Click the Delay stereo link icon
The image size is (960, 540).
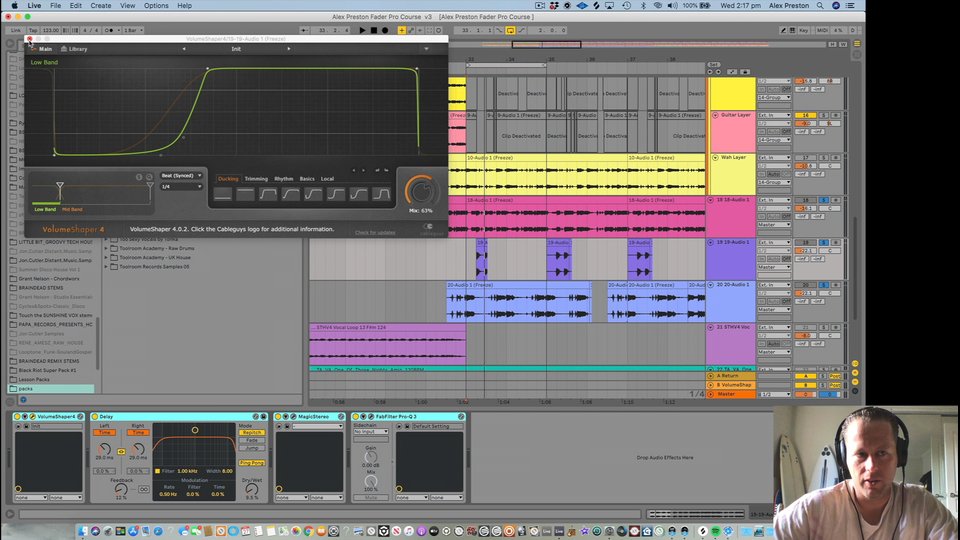pyautogui.click(x=121, y=452)
